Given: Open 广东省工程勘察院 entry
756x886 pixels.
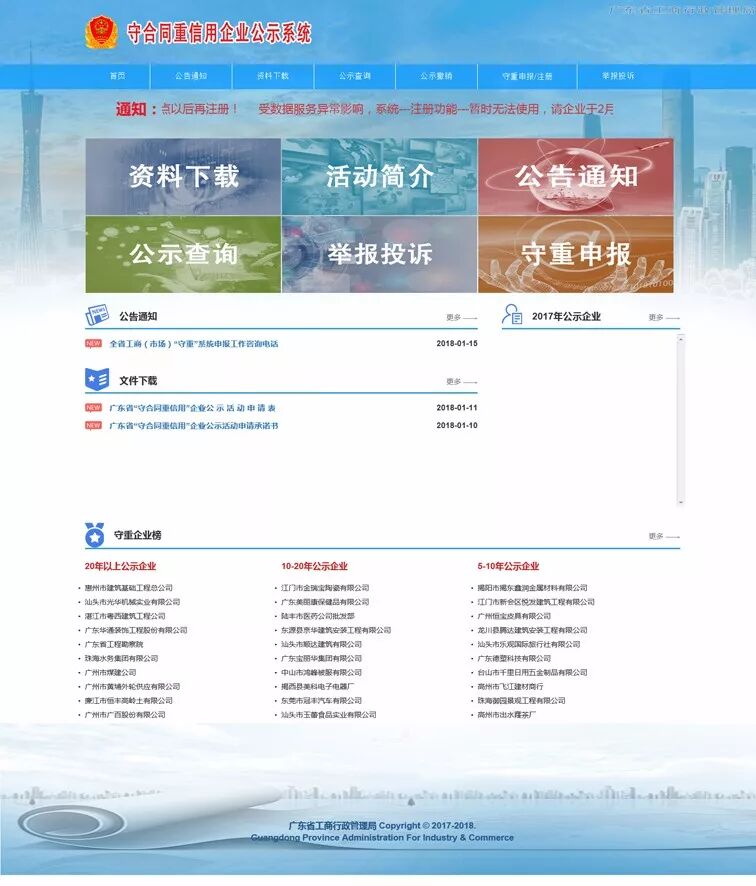Looking at the screenshot, I should (x=114, y=644).
